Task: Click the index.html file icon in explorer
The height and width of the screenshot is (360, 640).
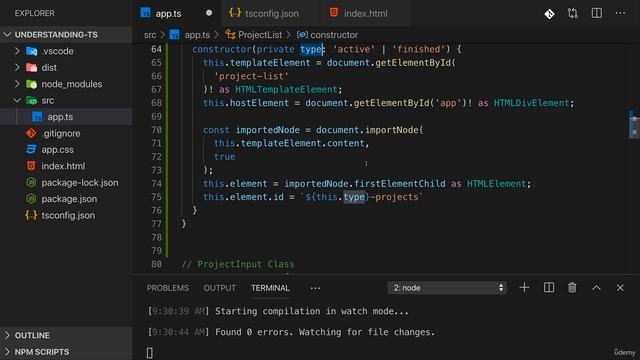Action: tap(31, 166)
